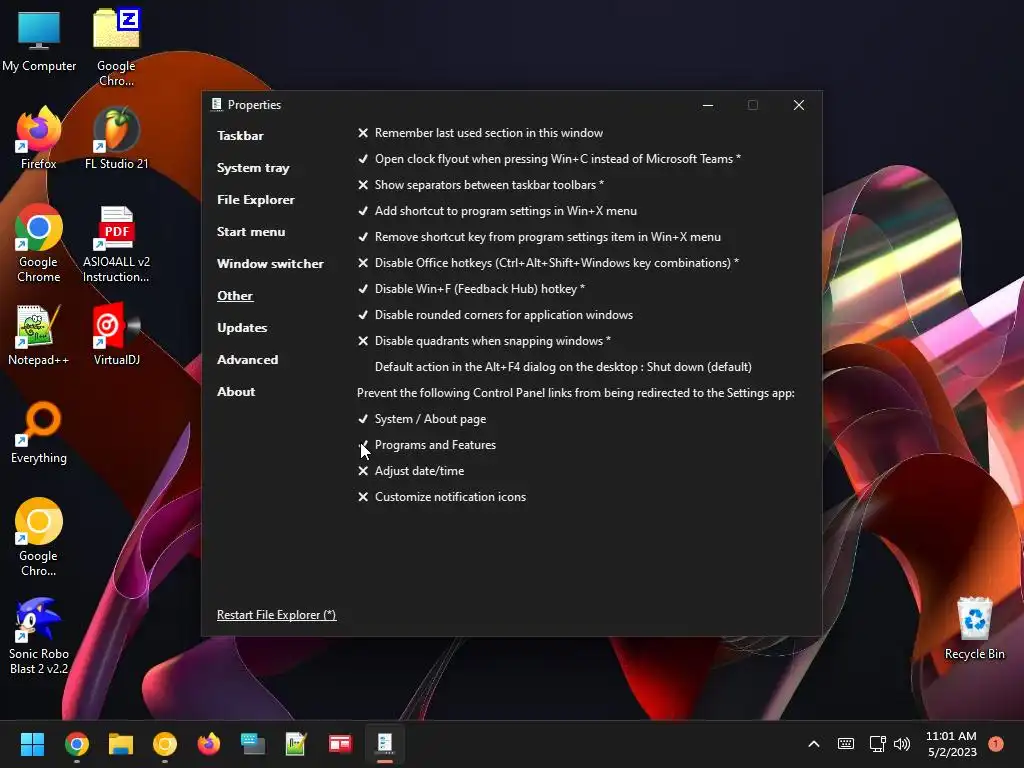Open Chrome Canary from the taskbar
This screenshot has width=1024, height=768.
point(165,744)
